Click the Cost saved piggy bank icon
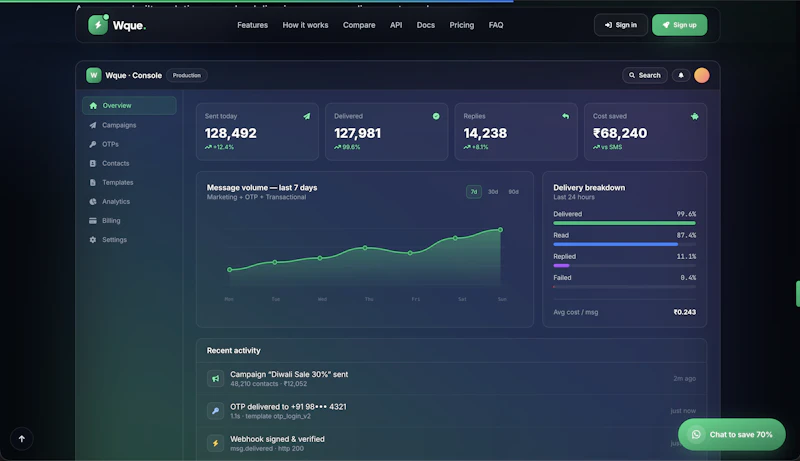The width and height of the screenshot is (800, 461). coord(694,116)
